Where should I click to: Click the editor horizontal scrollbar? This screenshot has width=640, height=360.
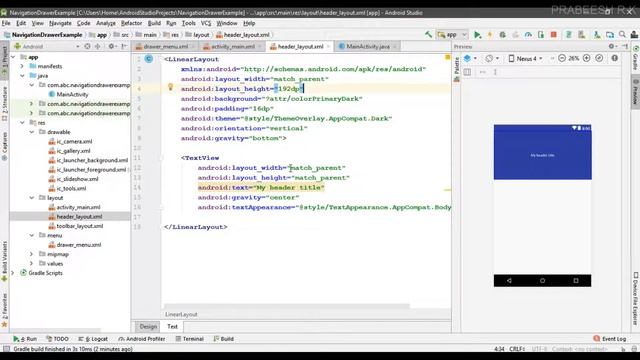[287, 306]
